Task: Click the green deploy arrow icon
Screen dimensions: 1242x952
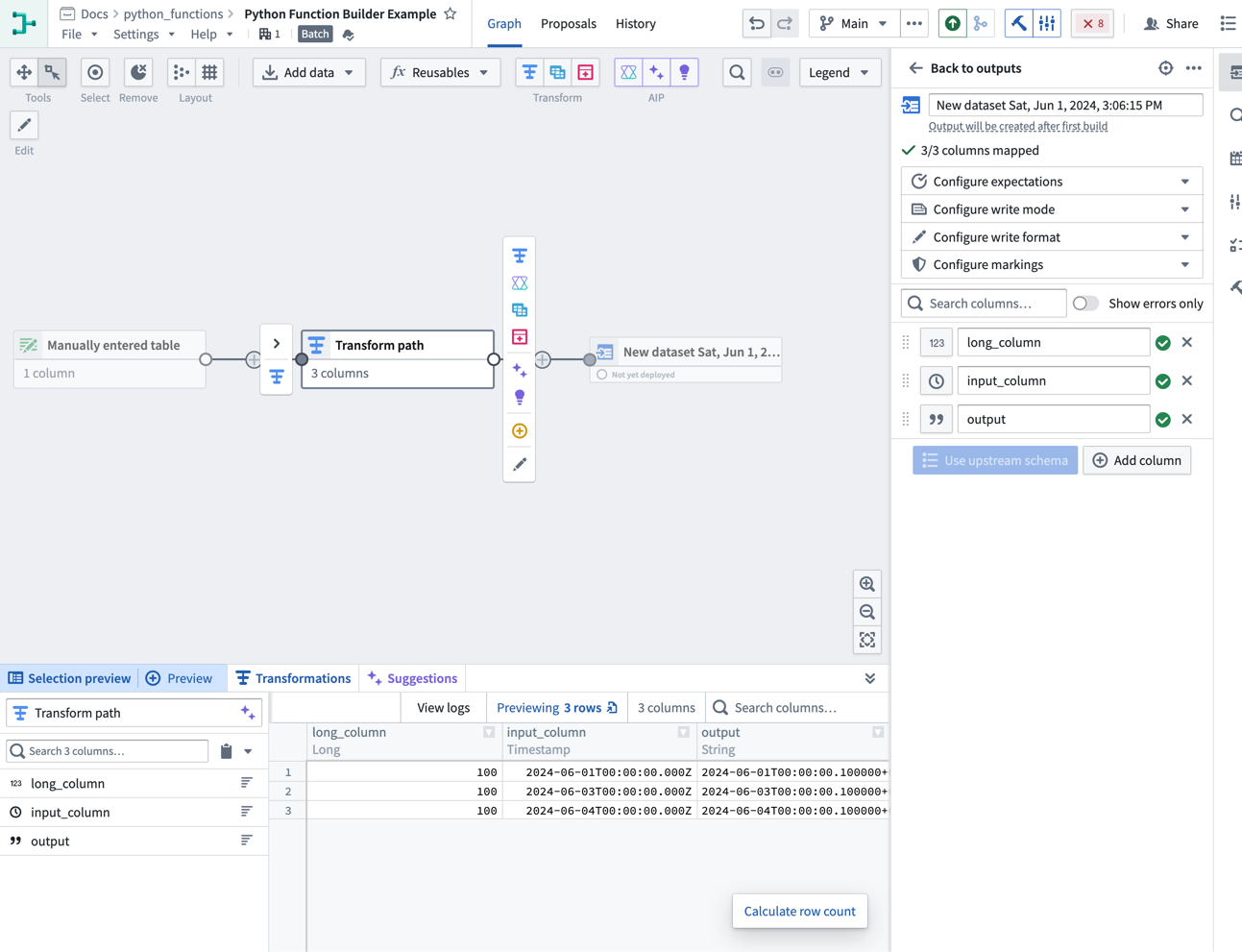Action: [952, 23]
